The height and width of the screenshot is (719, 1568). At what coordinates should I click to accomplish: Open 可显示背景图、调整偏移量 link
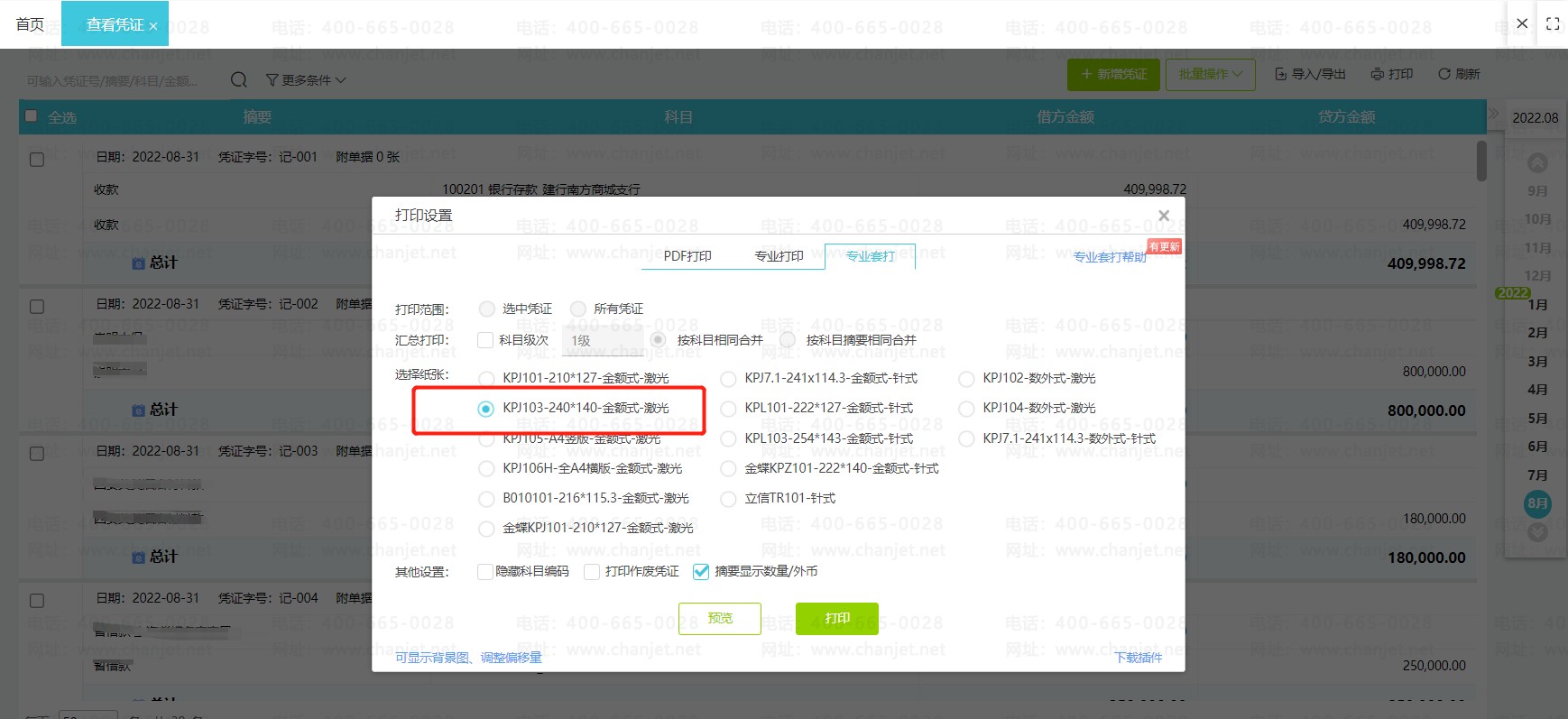(x=468, y=658)
